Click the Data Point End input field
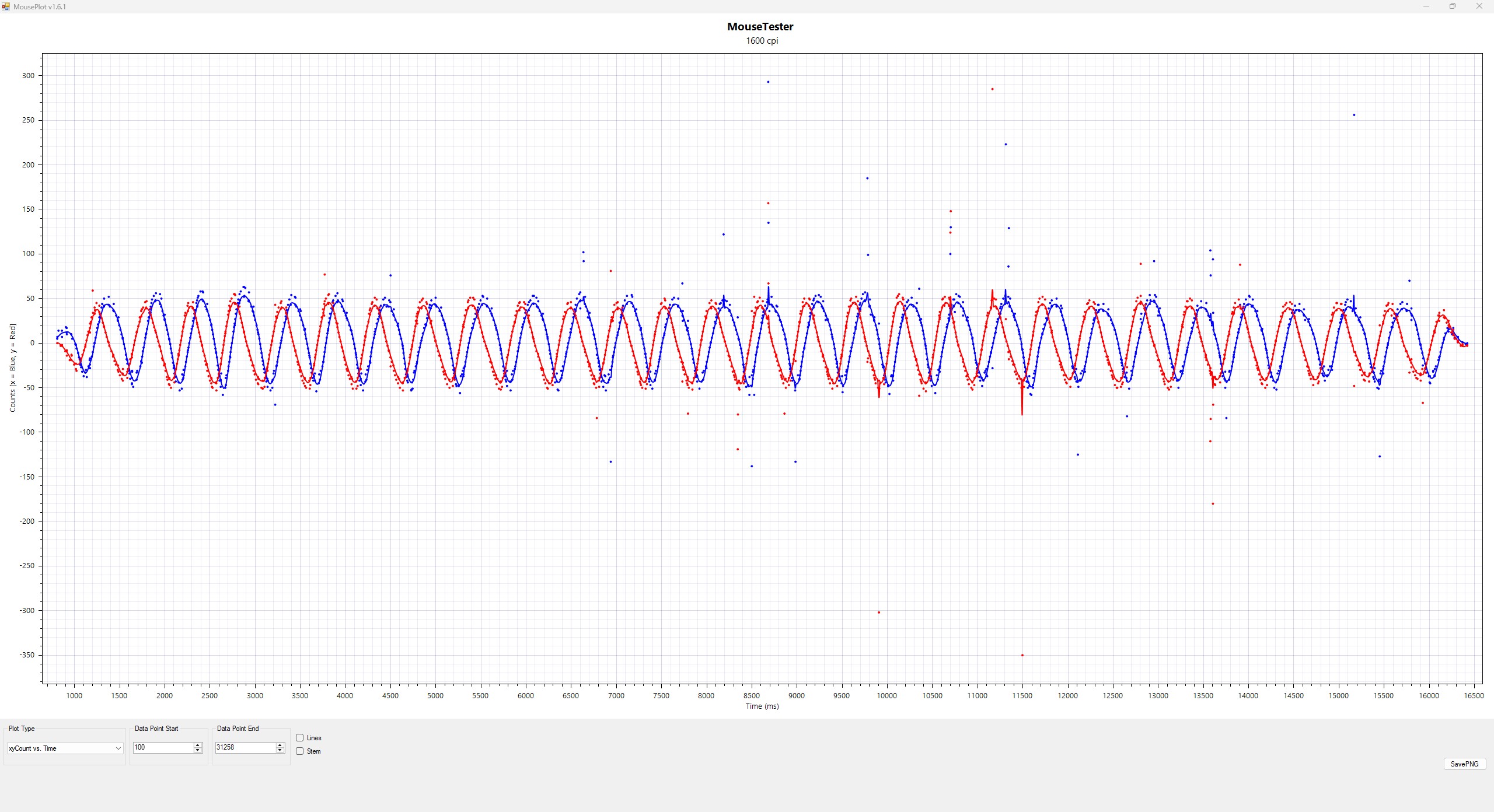This screenshot has width=1494, height=812. (245, 747)
